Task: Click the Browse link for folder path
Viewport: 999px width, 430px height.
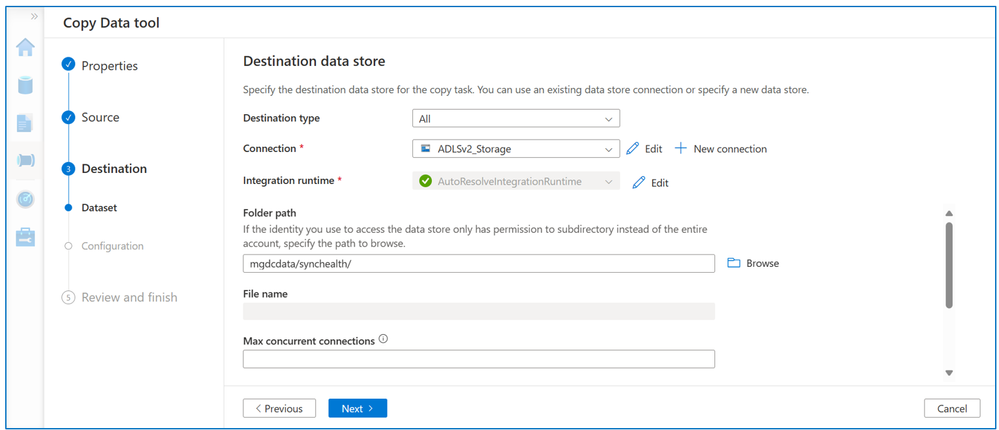Action: click(763, 263)
